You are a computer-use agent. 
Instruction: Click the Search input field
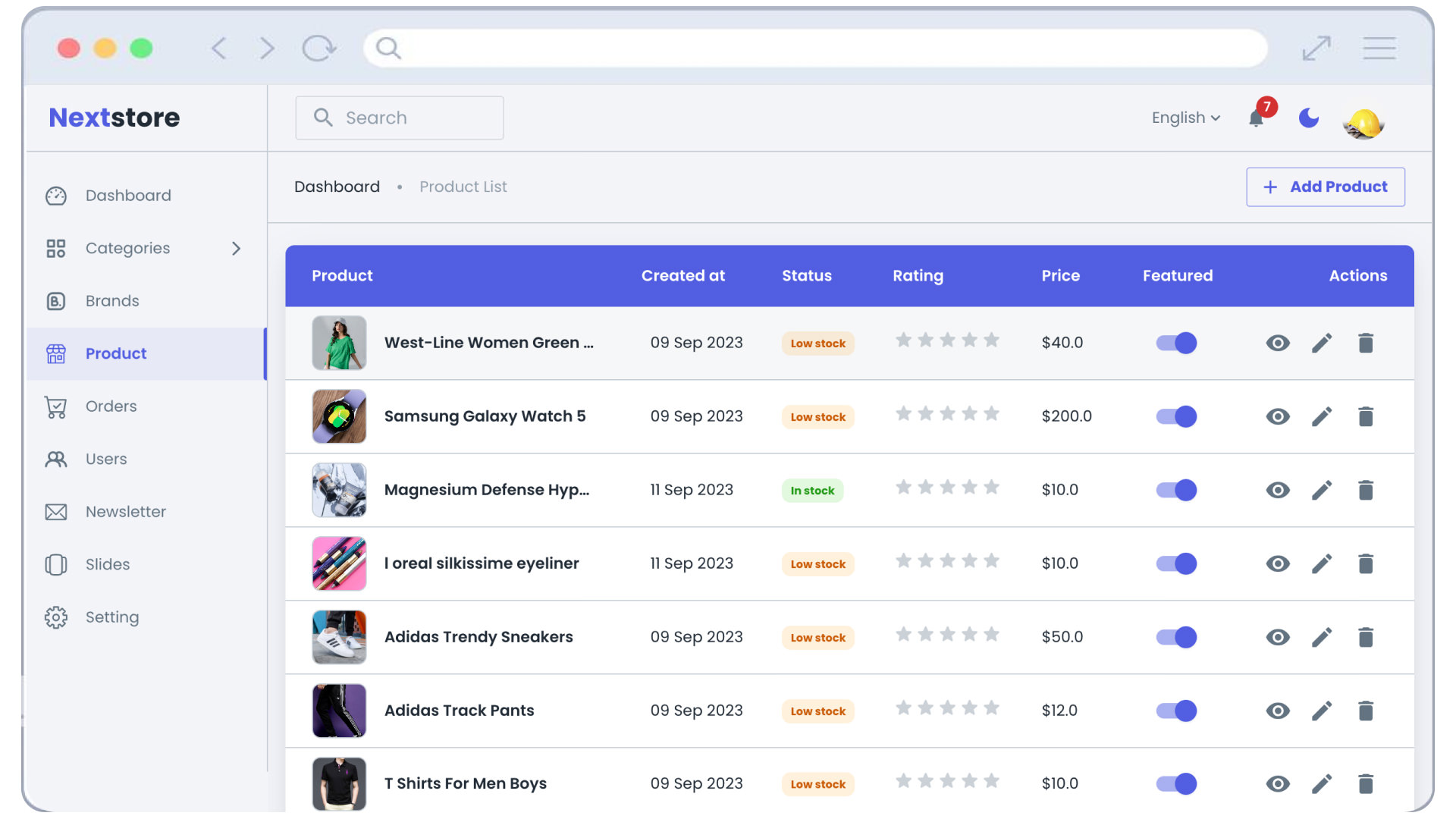pyautogui.click(x=400, y=117)
